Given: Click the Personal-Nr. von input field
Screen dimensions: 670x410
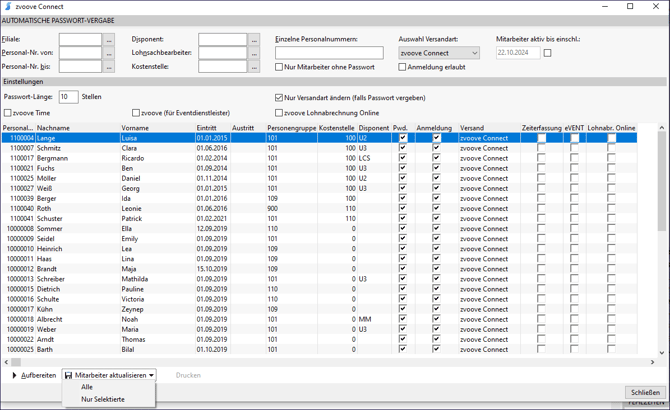Looking at the screenshot, I should point(80,53).
